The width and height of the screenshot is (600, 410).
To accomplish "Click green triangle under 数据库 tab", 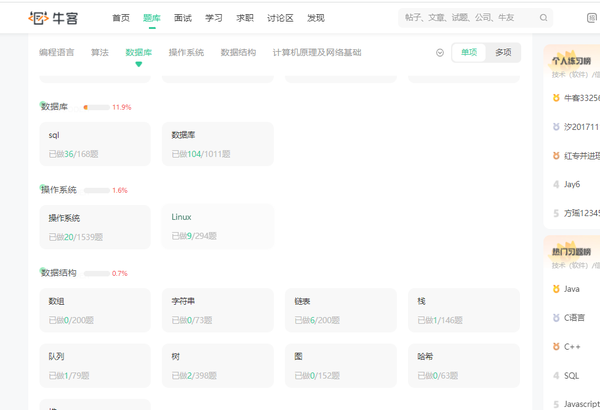I will [139, 64].
